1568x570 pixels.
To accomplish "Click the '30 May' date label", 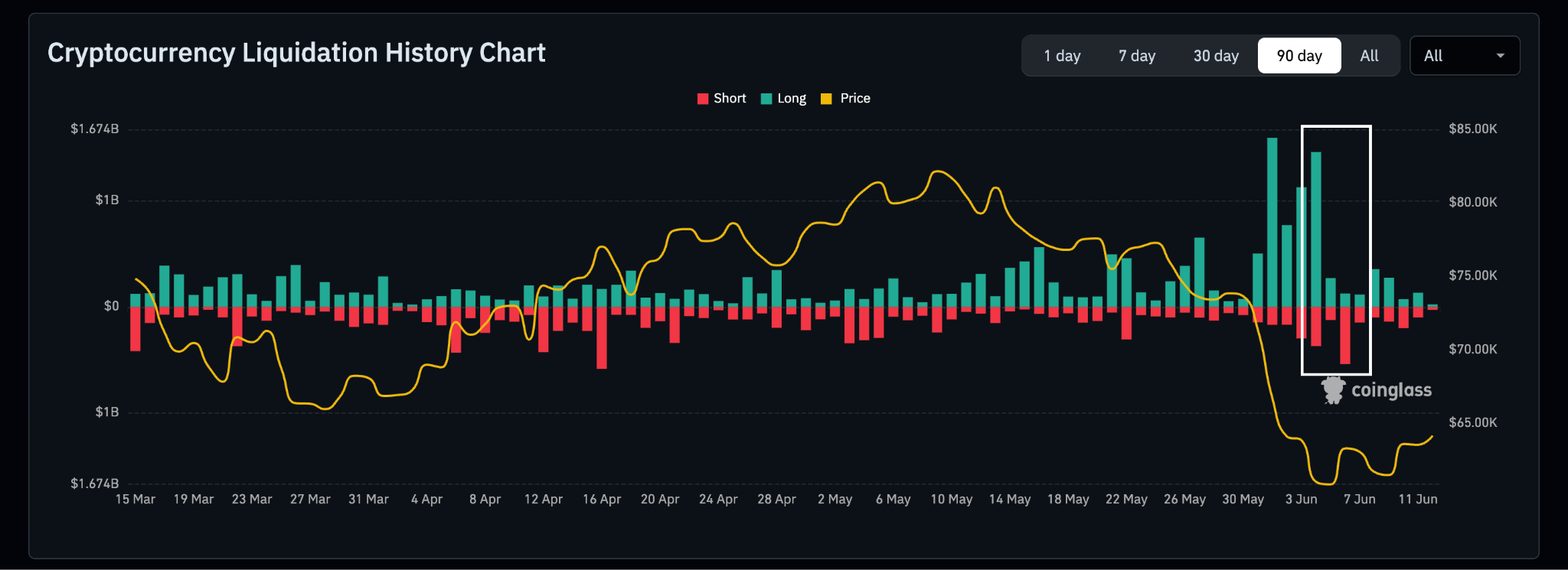I will [1243, 499].
